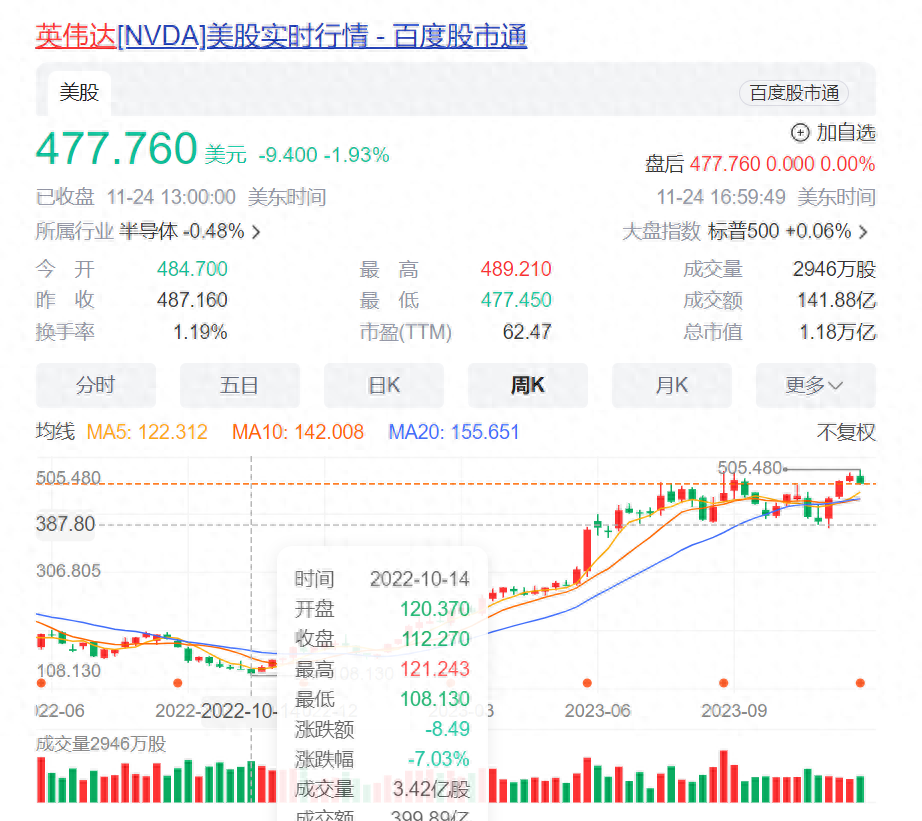The image size is (922, 821).
Task: Click the 百度股市通 badge button
Action: pos(794,93)
